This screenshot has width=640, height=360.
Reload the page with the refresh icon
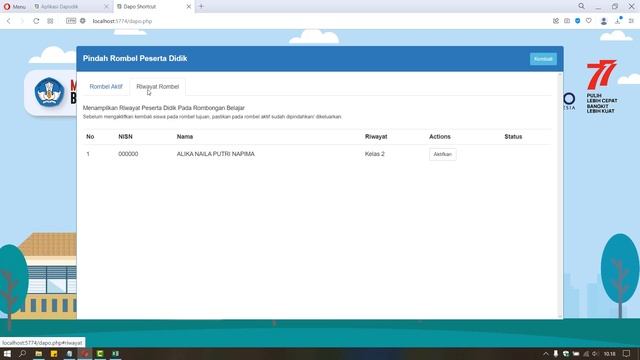(x=36, y=21)
